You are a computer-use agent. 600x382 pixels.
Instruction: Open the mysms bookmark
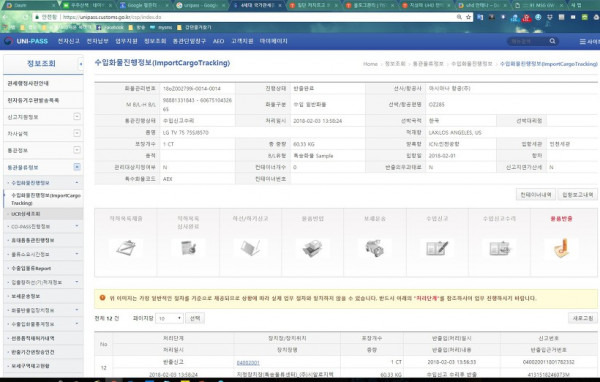tap(161, 28)
